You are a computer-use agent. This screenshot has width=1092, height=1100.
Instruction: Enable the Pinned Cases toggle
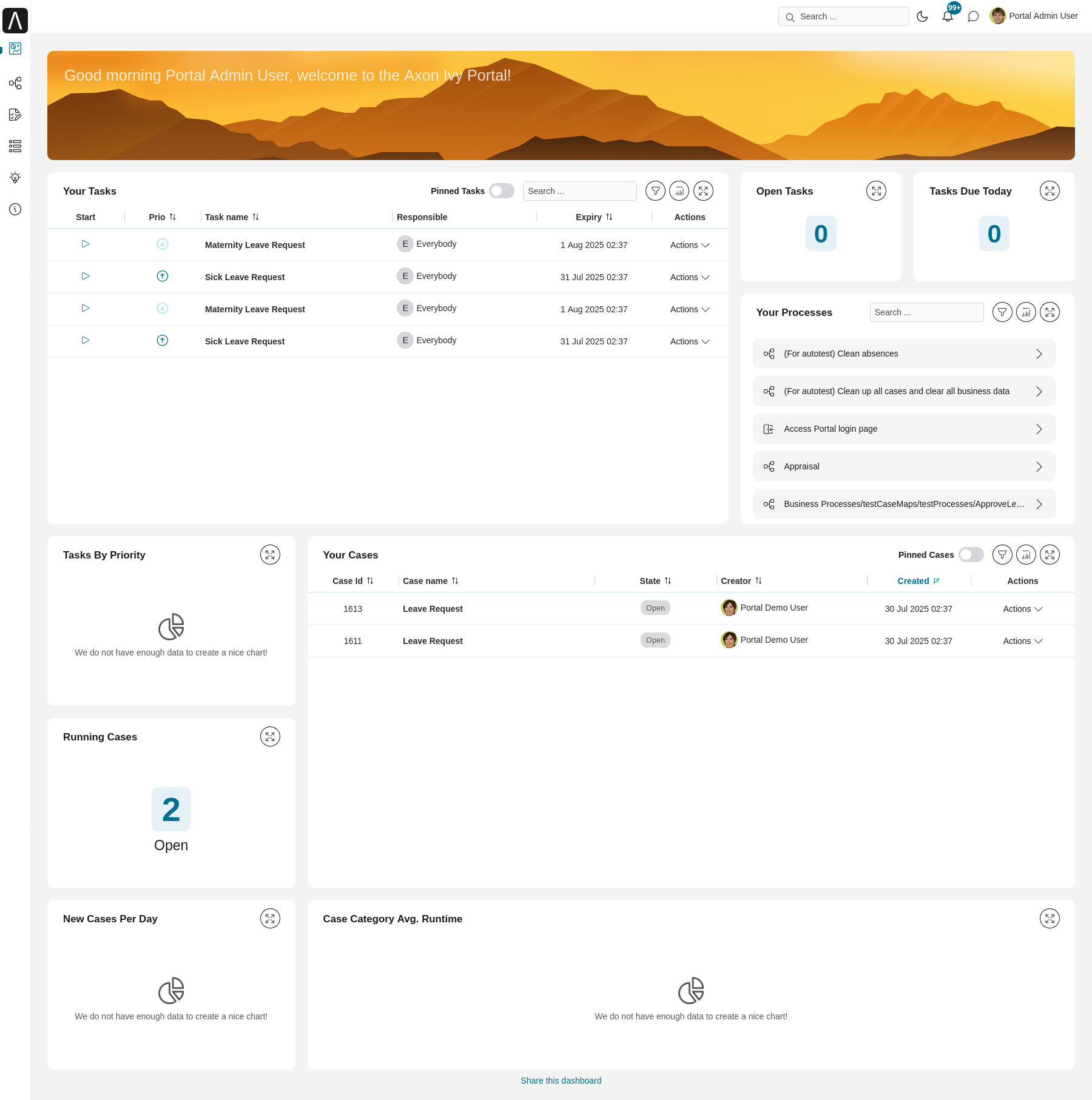(x=970, y=554)
